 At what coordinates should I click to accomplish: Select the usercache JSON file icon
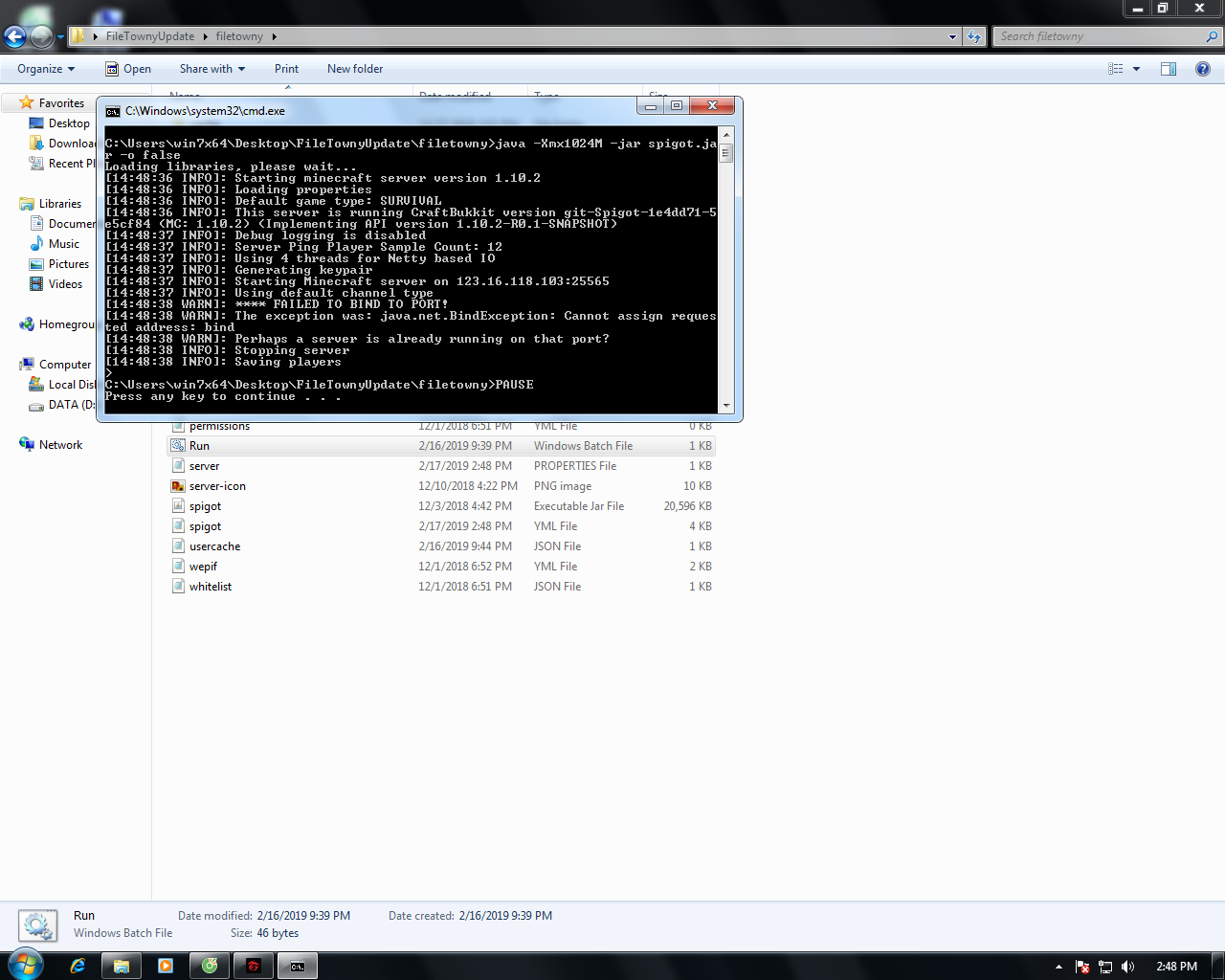point(178,546)
